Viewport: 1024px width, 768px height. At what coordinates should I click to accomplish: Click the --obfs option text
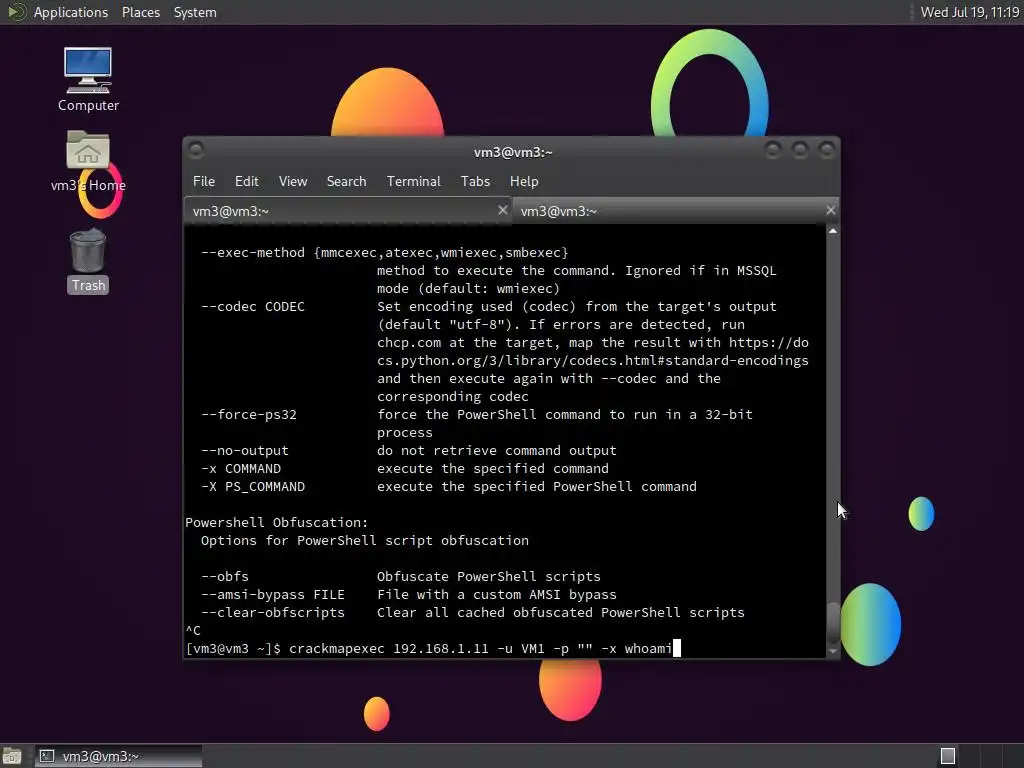225,577
